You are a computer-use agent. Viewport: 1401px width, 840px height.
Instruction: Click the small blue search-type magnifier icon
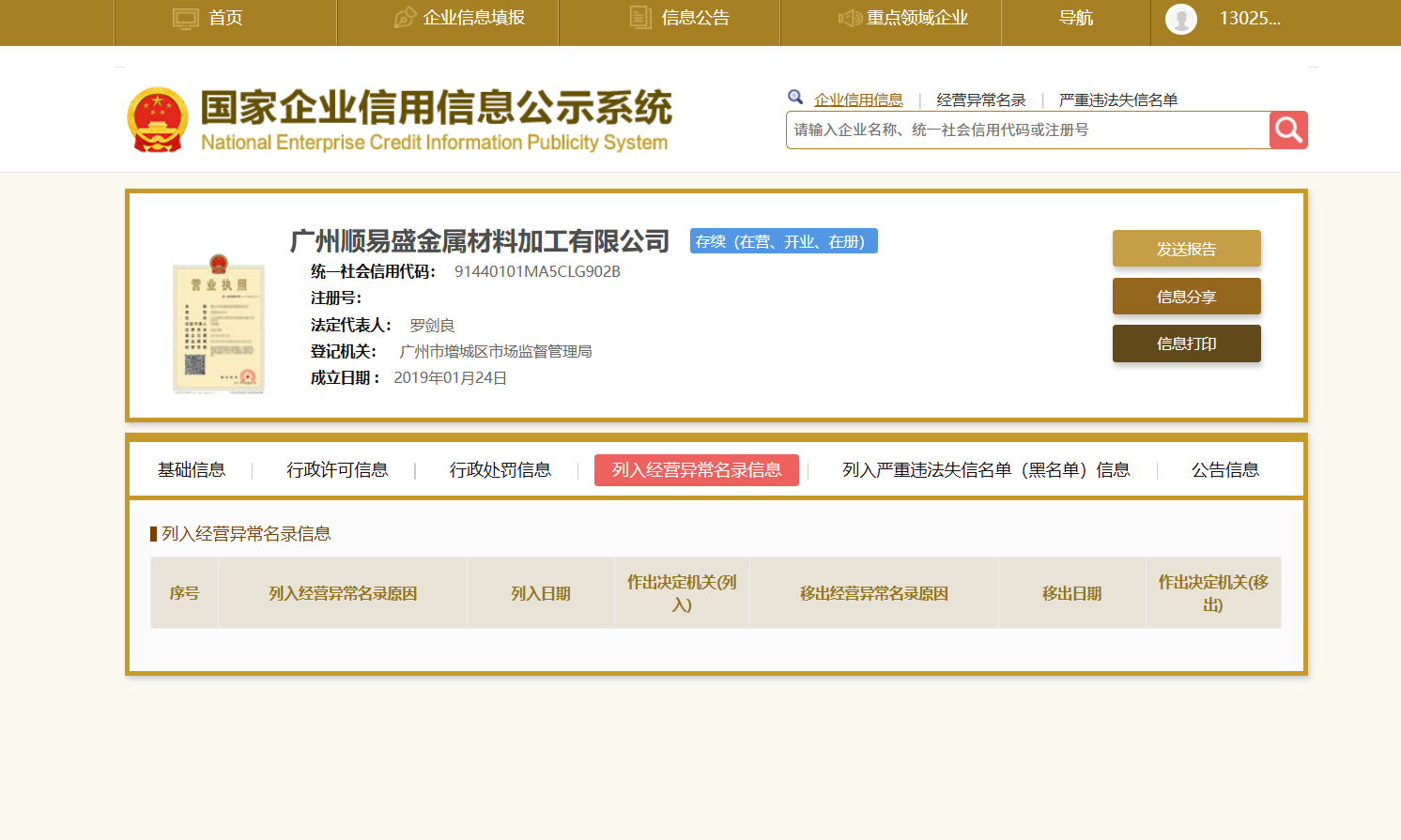point(795,97)
